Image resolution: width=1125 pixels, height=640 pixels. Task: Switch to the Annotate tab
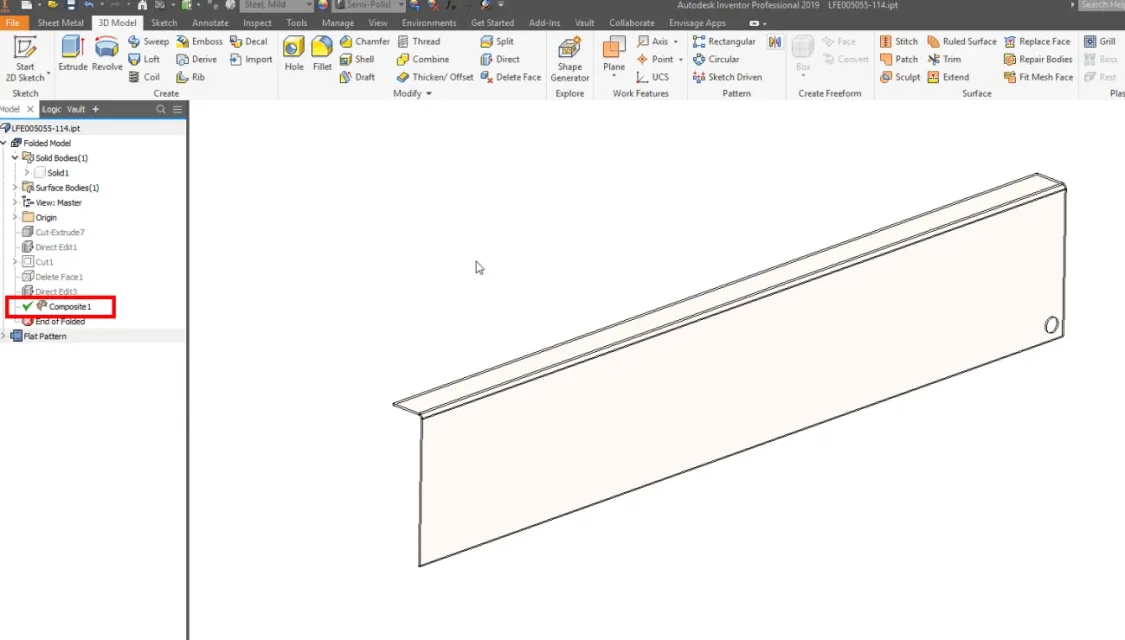(x=210, y=23)
